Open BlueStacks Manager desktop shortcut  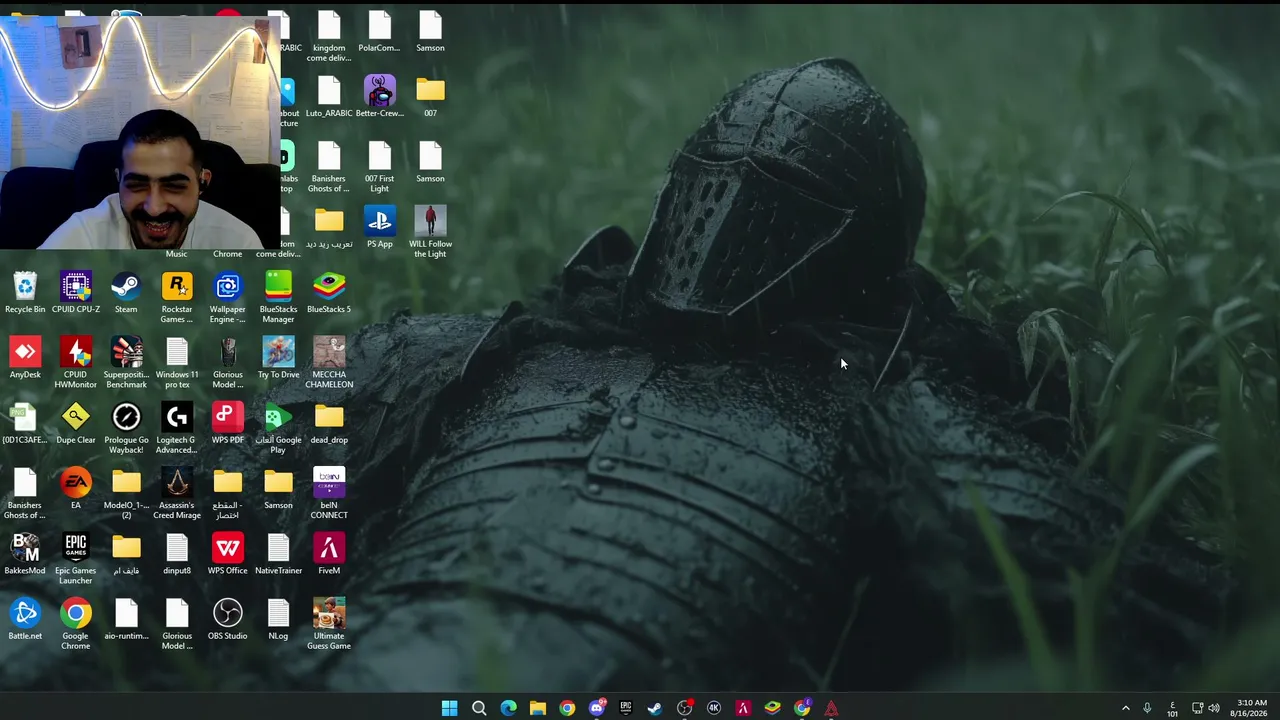[x=278, y=297]
